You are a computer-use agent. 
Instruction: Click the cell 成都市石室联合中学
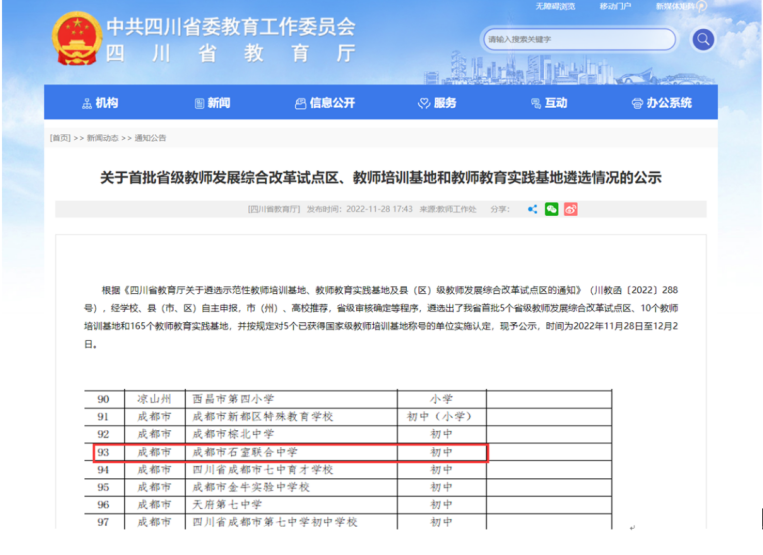(x=245, y=452)
